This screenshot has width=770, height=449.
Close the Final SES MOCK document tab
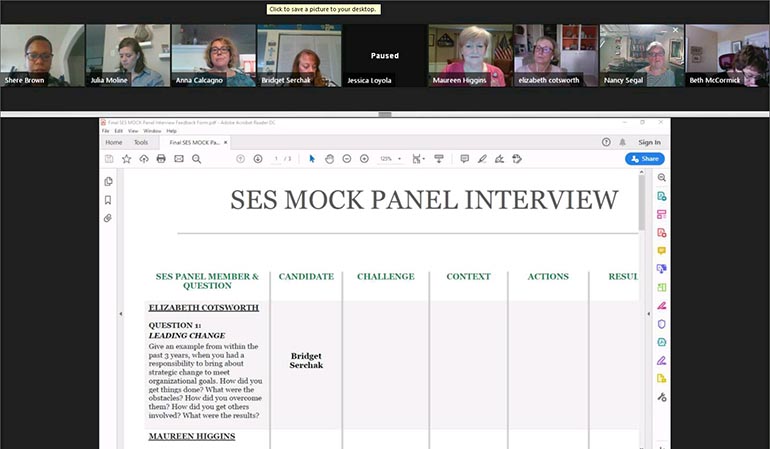225,142
